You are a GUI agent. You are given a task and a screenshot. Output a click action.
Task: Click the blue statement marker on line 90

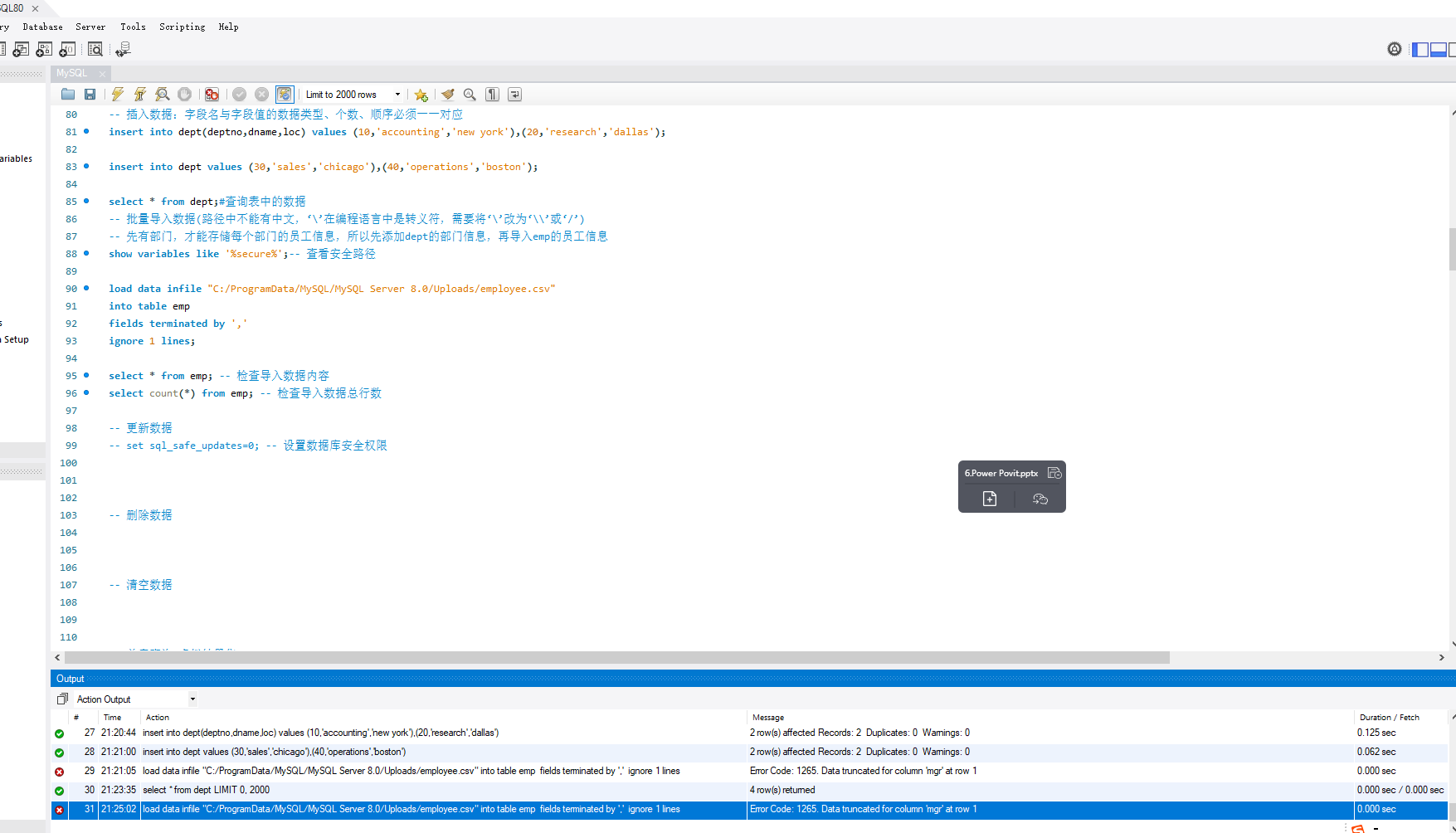click(x=86, y=288)
